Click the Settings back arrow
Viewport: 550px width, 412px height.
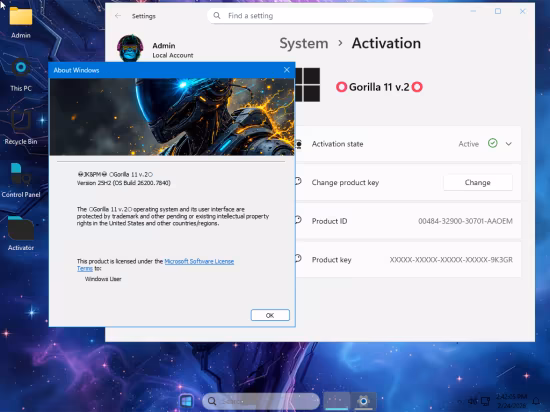(118, 16)
